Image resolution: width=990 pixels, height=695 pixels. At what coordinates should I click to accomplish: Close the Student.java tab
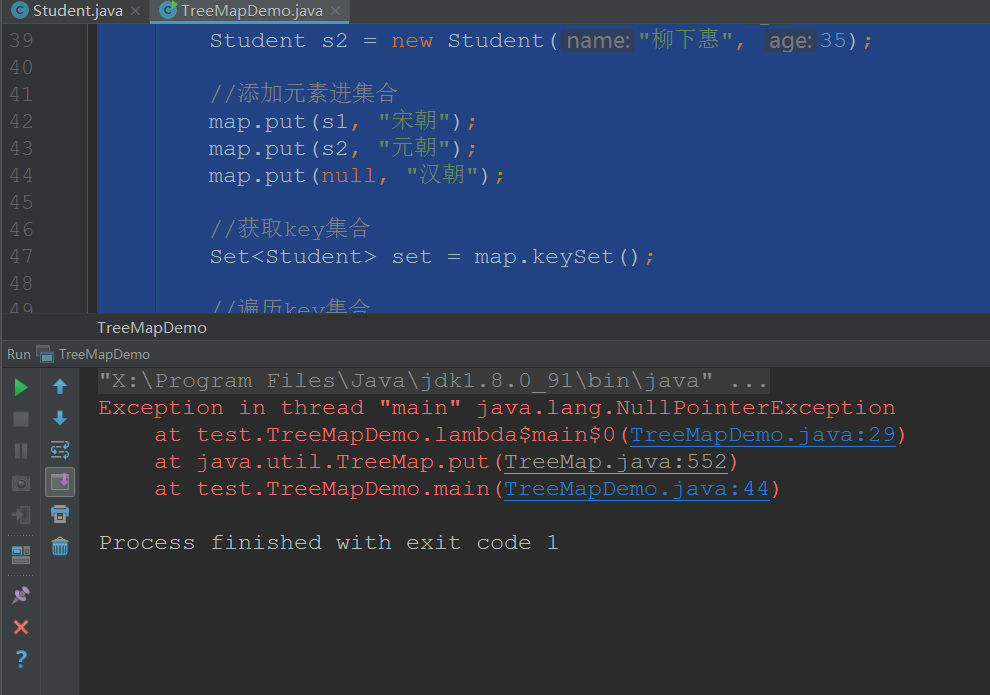135,11
